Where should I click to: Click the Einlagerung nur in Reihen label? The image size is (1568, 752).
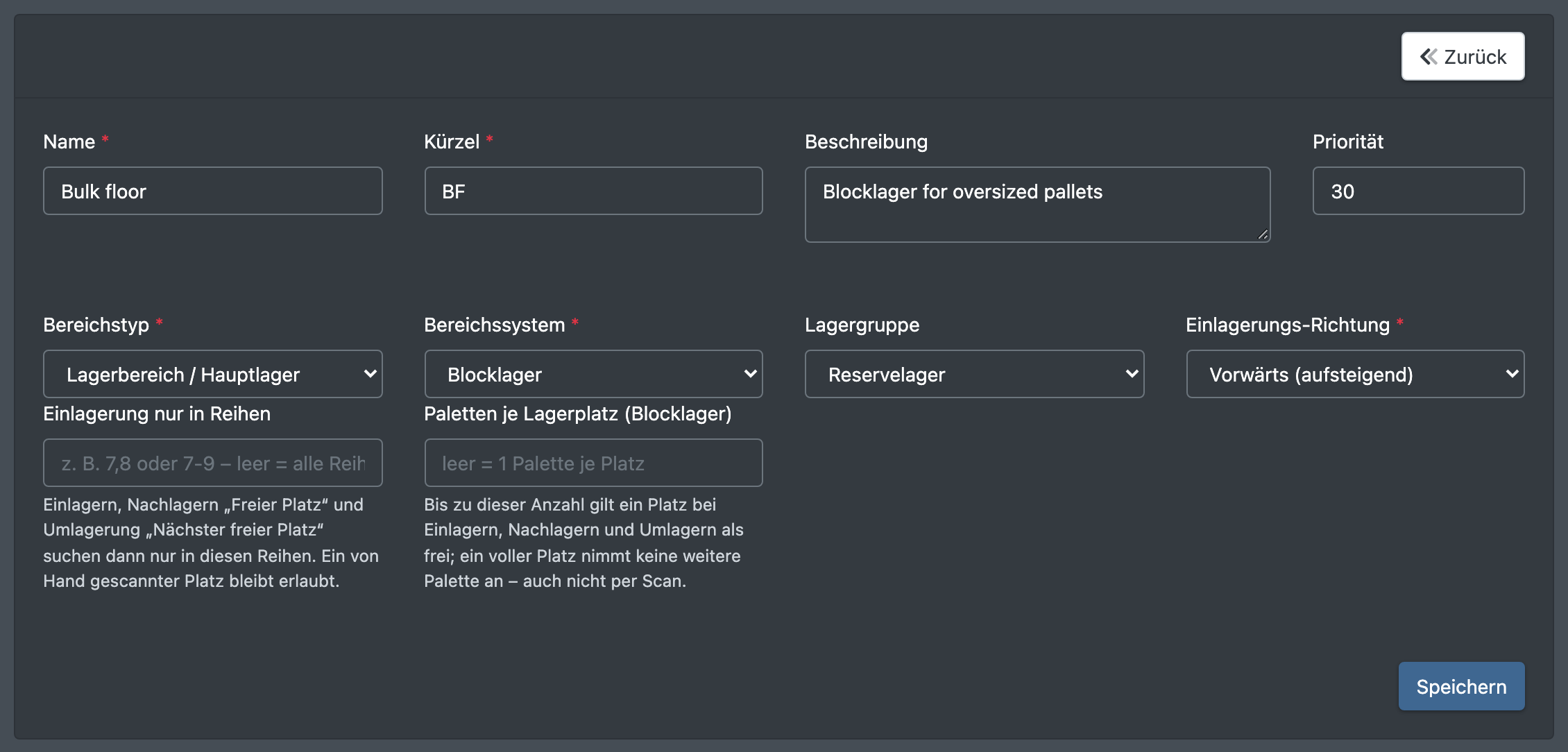point(157,413)
